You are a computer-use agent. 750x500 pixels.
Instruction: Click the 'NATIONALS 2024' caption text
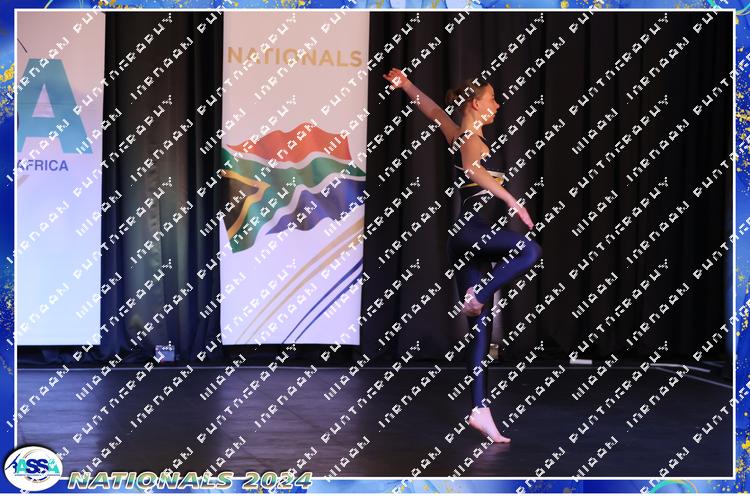(190, 480)
